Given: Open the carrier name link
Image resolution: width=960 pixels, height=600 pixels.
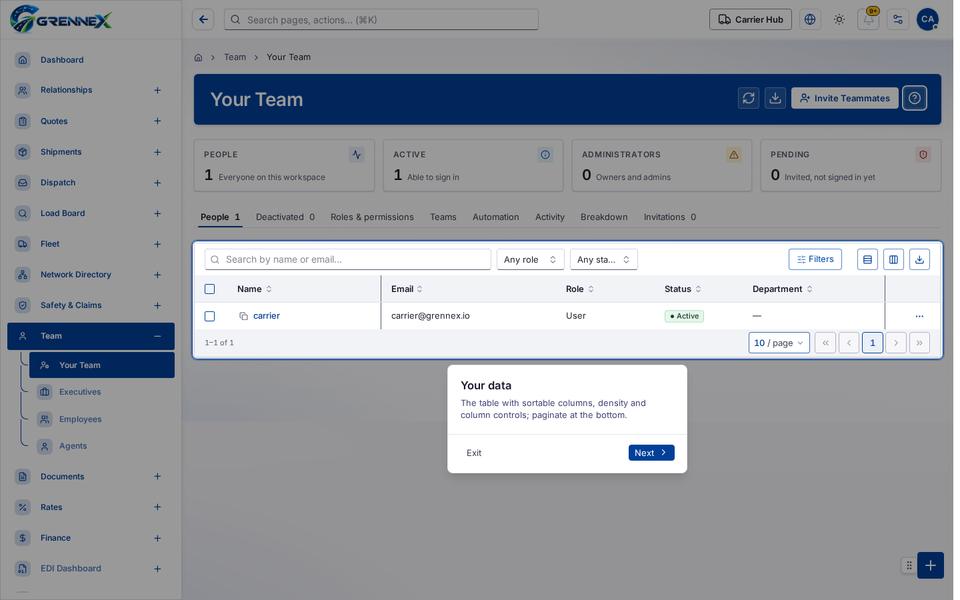Looking at the screenshot, I should (x=266, y=317).
